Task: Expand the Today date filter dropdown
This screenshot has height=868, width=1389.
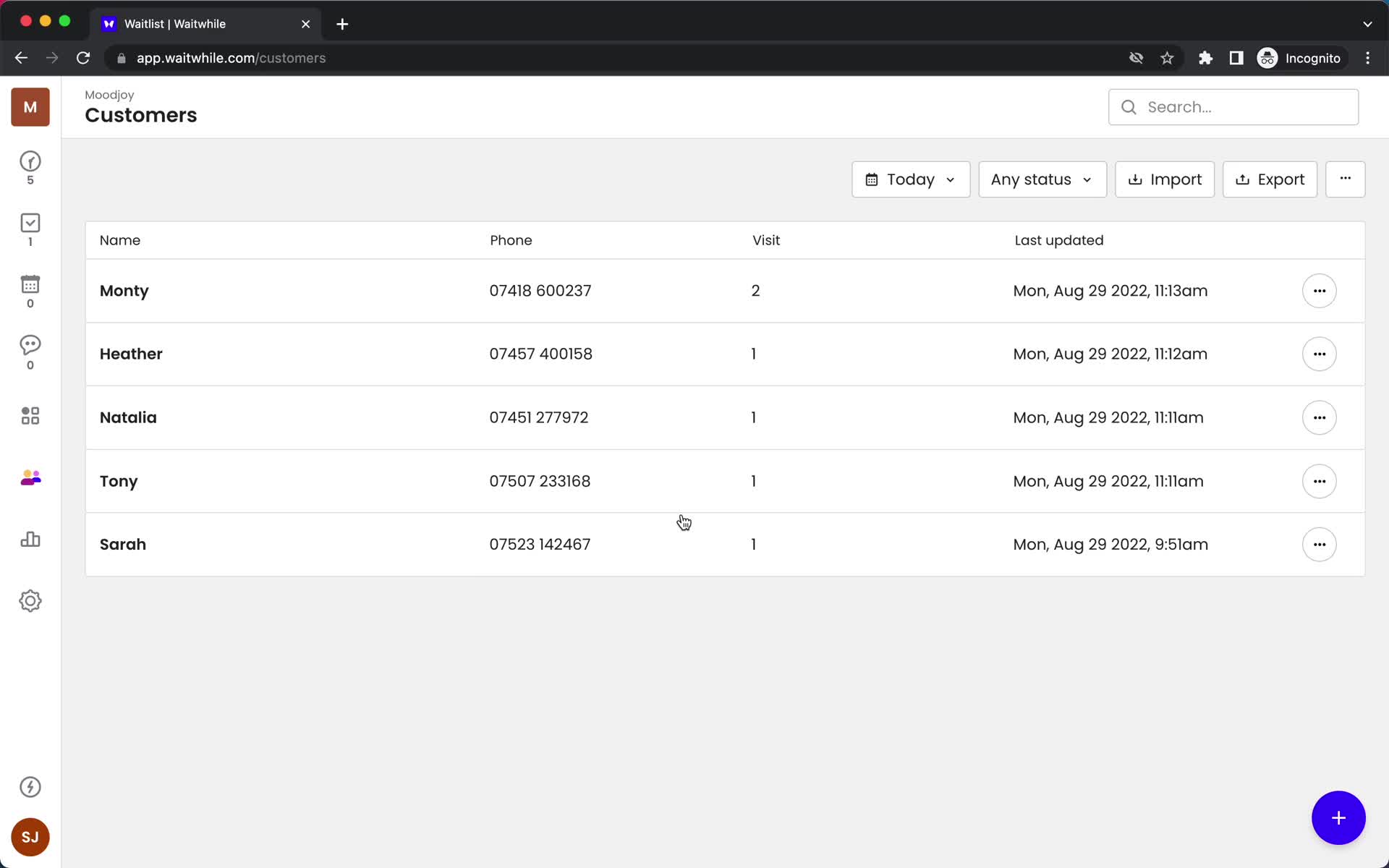Action: tap(911, 179)
